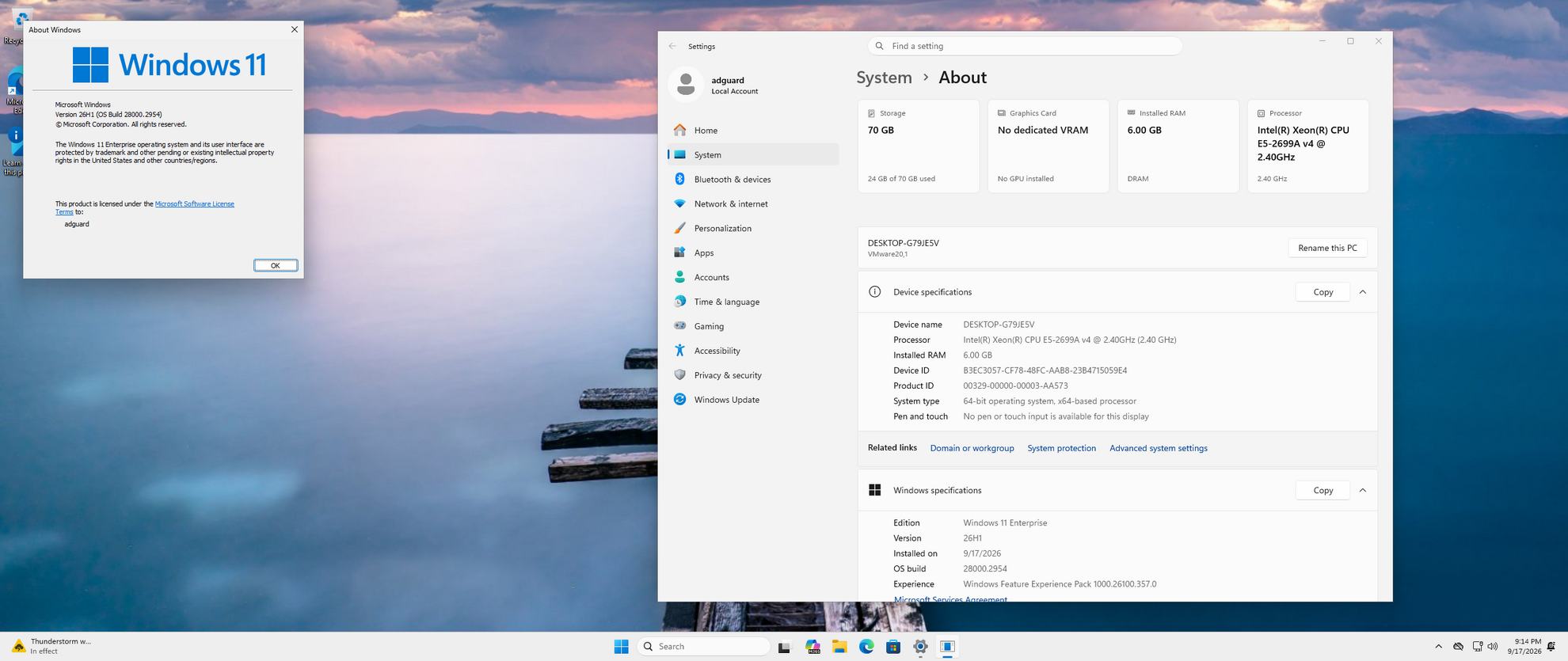The height and width of the screenshot is (661, 1568).
Task: Open System protection link
Action: [x=1061, y=448]
